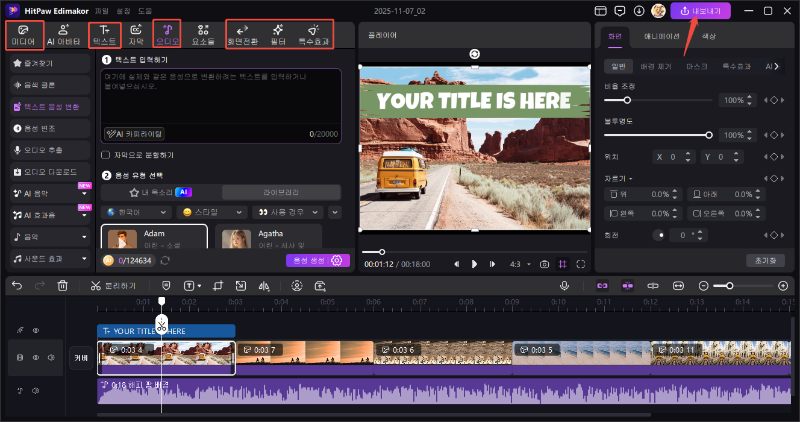Select the Adam voice thumbnail

point(124,240)
